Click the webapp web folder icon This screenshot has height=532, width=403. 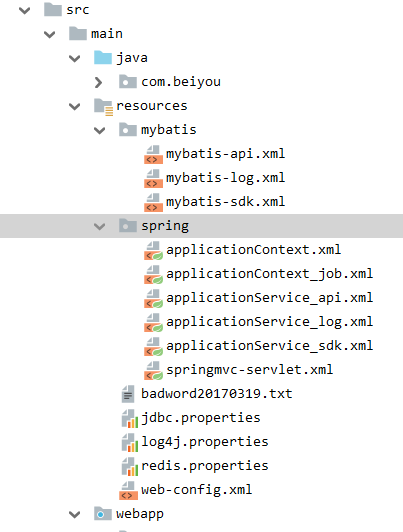click(103, 514)
